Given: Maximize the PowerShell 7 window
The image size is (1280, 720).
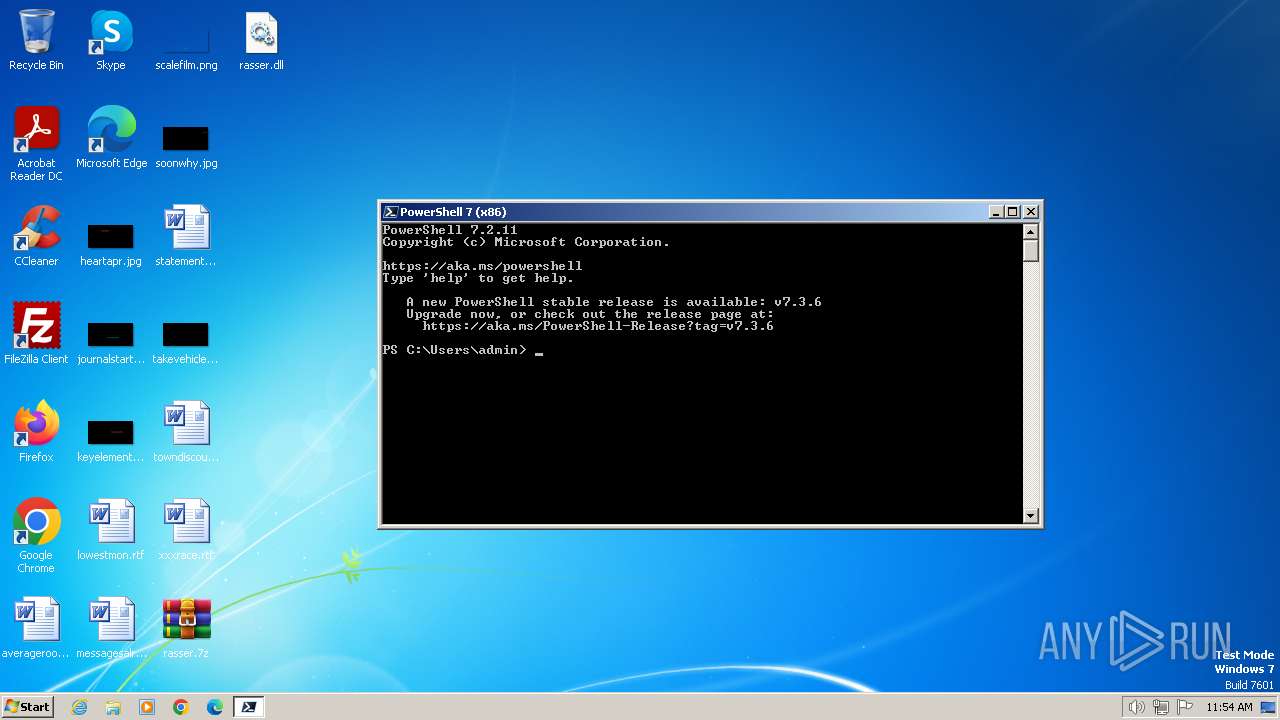Looking at the screenshot, I should tap(1012, 212).
